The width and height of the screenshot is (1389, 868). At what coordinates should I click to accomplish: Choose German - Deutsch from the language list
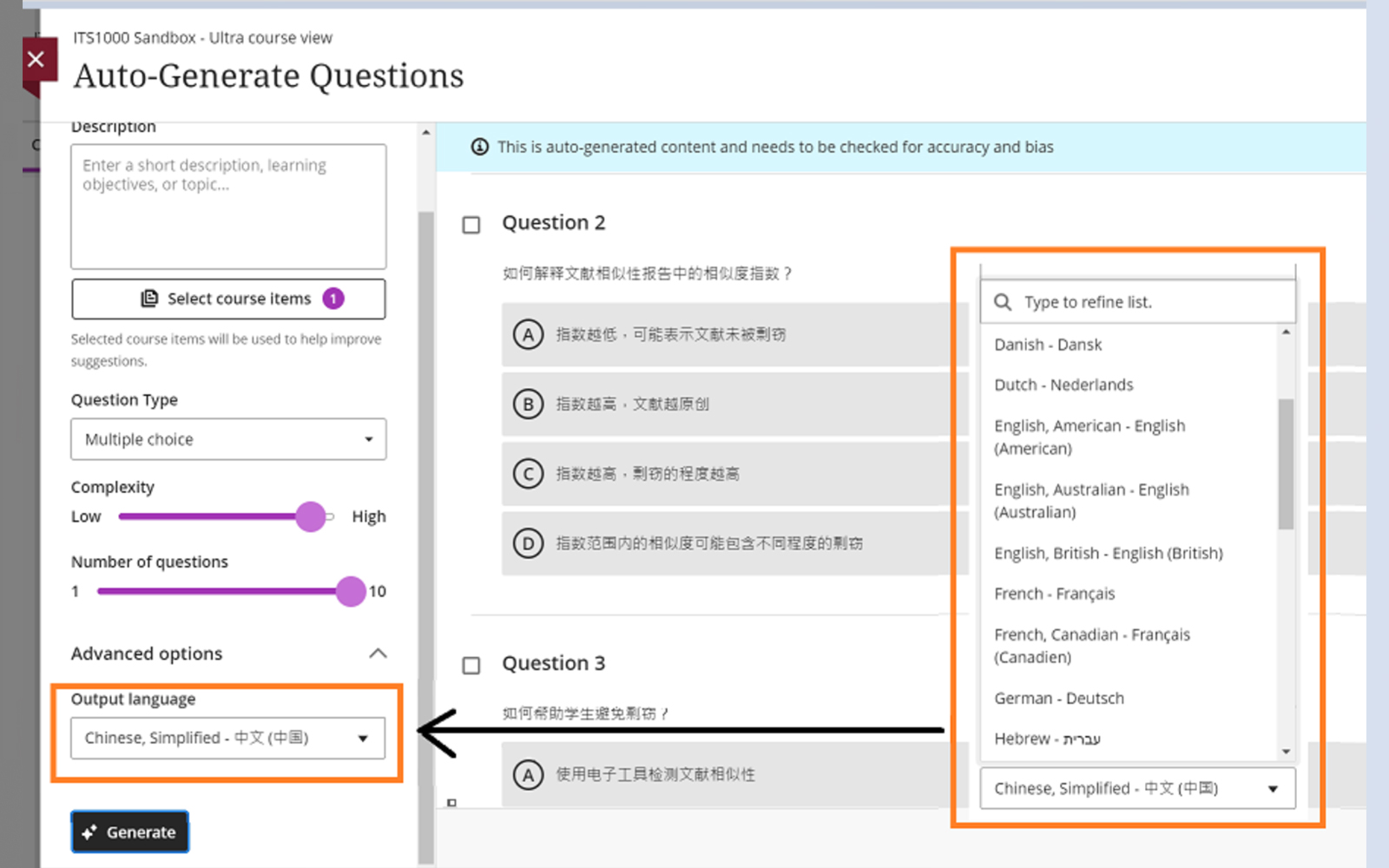coord(1059,698)
